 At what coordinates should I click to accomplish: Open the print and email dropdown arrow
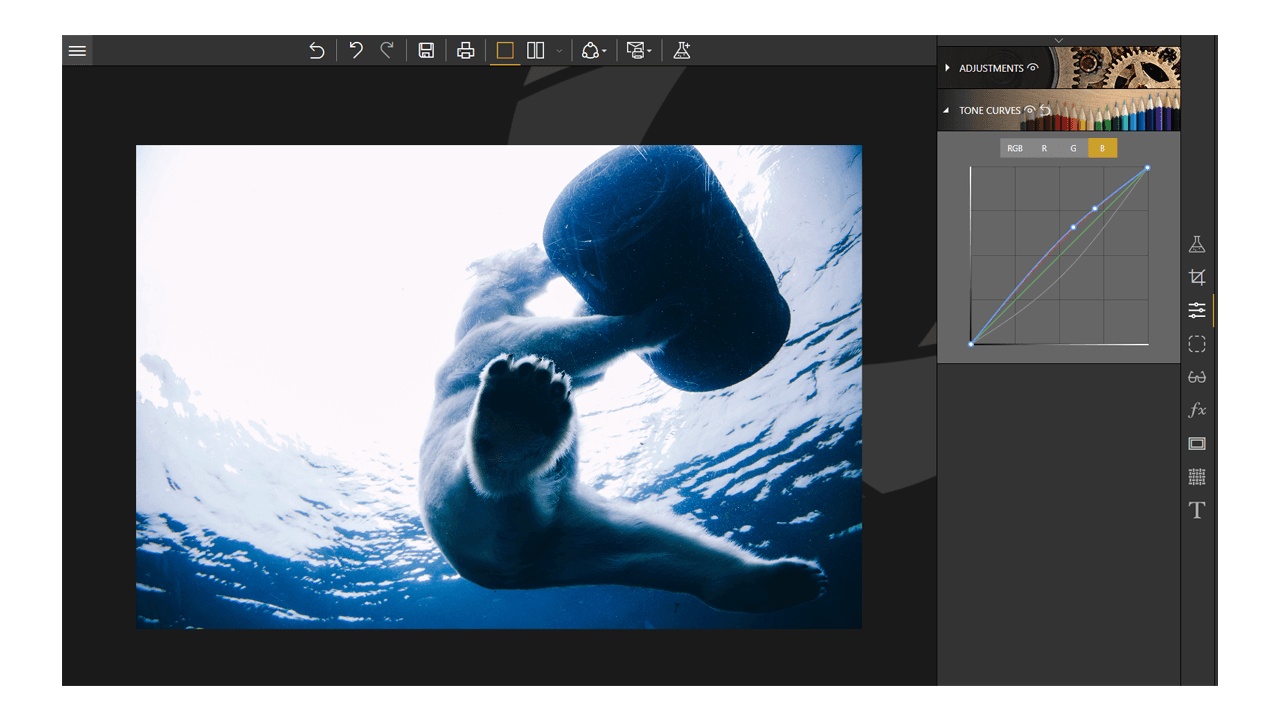tap(650, 50)
